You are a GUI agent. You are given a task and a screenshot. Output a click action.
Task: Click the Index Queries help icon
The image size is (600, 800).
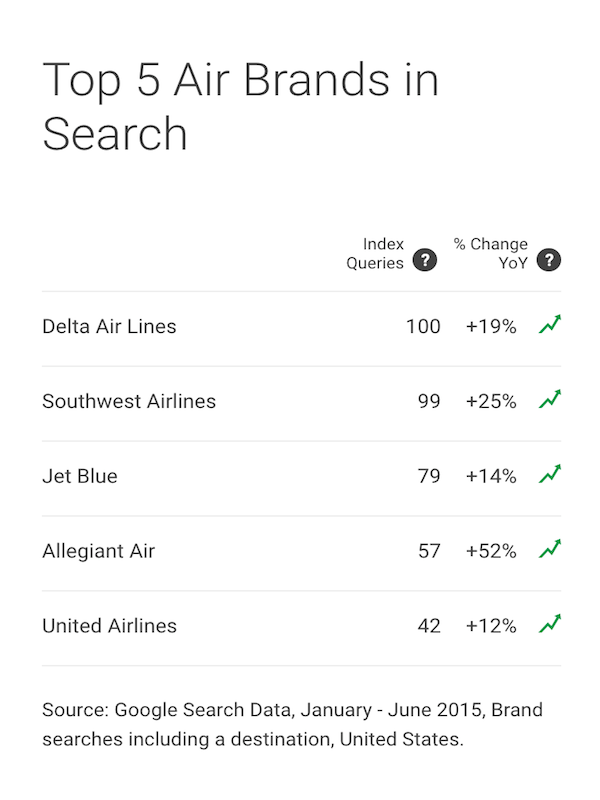424,260
